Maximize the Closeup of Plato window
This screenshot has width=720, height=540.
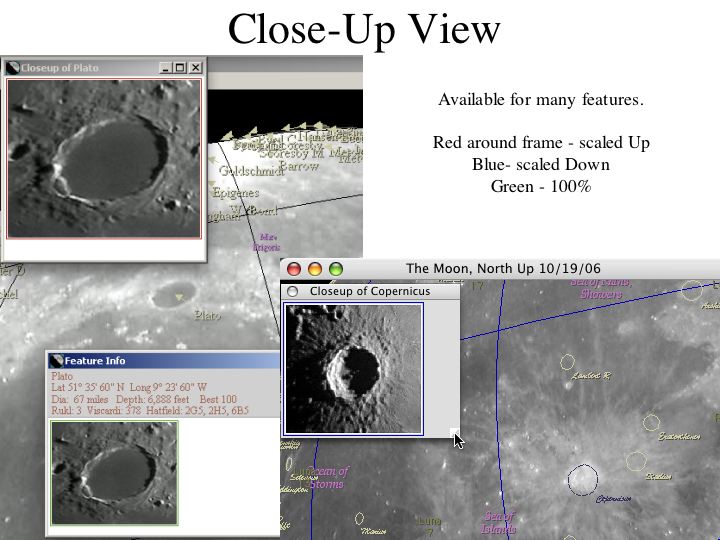click(180, 68)
